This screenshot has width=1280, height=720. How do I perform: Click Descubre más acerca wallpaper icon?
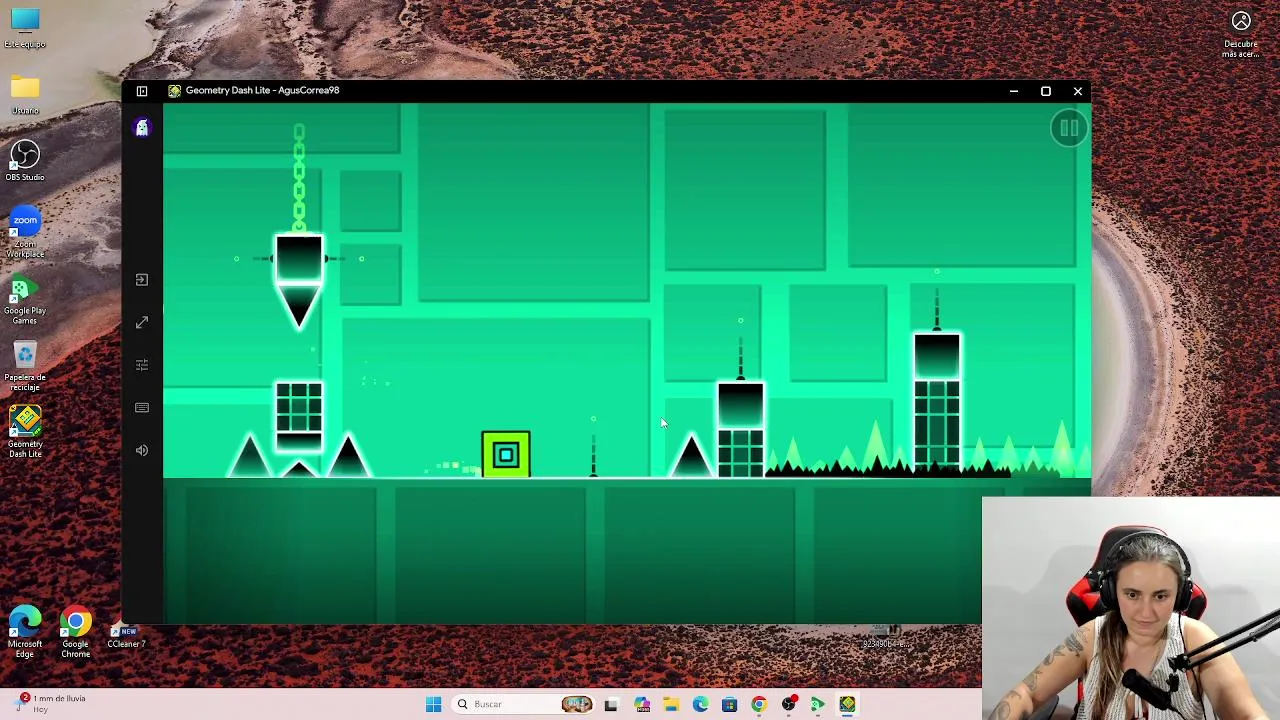tap(1241, 33)
